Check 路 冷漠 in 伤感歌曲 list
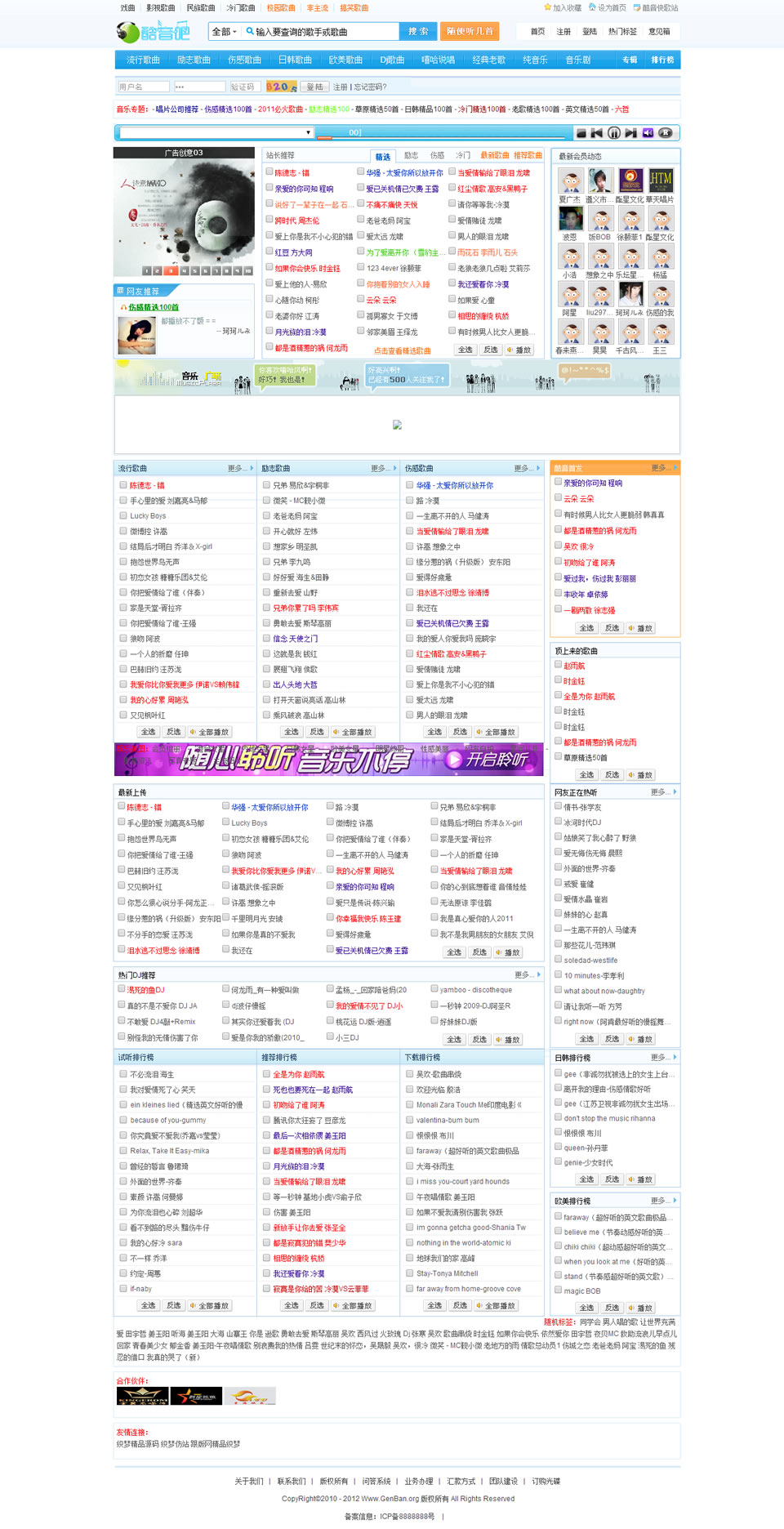784x1529 pixels. point(410,500)
